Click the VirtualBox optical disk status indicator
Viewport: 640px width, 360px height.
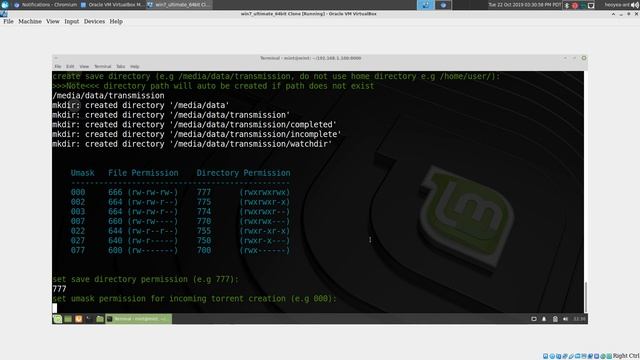[552, 356]
